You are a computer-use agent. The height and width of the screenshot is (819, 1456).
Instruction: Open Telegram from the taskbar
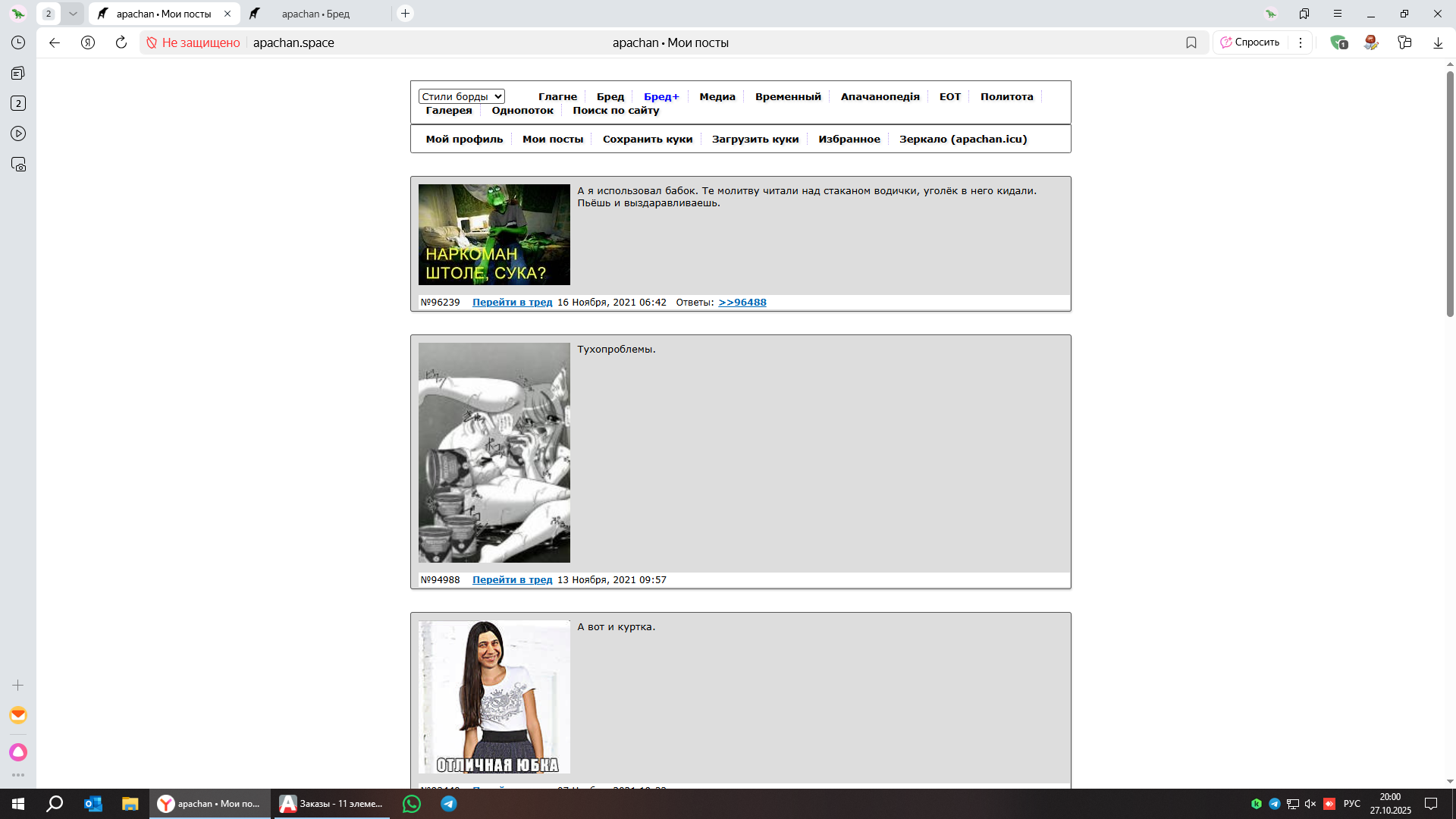[449, 804]
